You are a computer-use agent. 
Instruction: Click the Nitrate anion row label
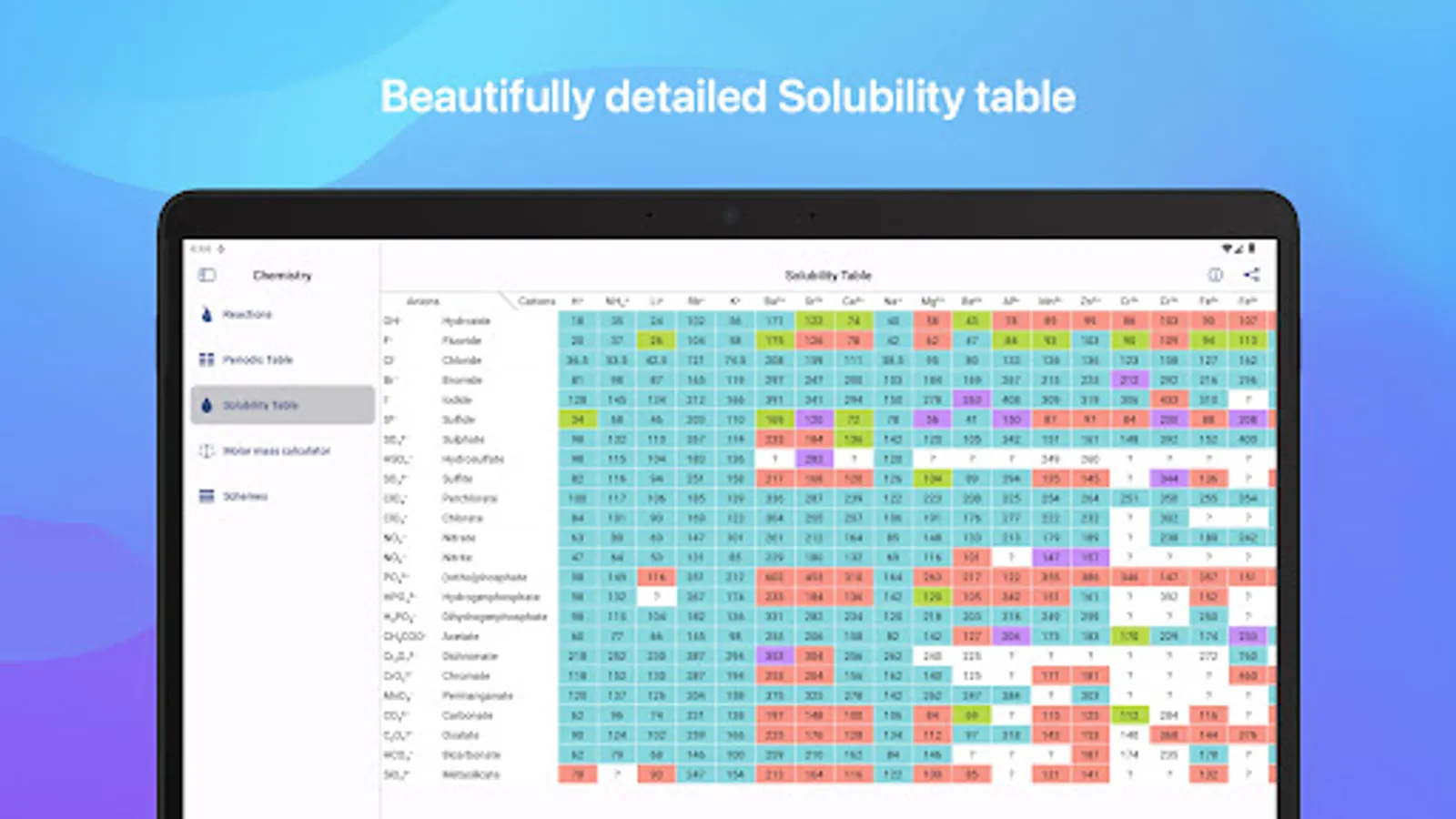459,539
